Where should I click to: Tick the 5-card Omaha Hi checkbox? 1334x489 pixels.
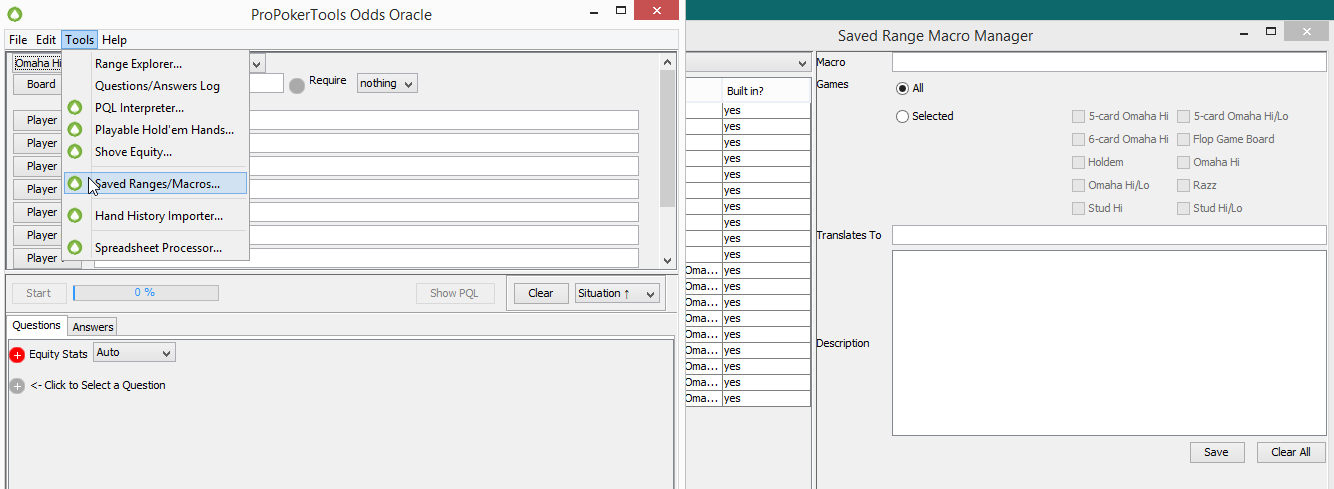pos(1078,116)
